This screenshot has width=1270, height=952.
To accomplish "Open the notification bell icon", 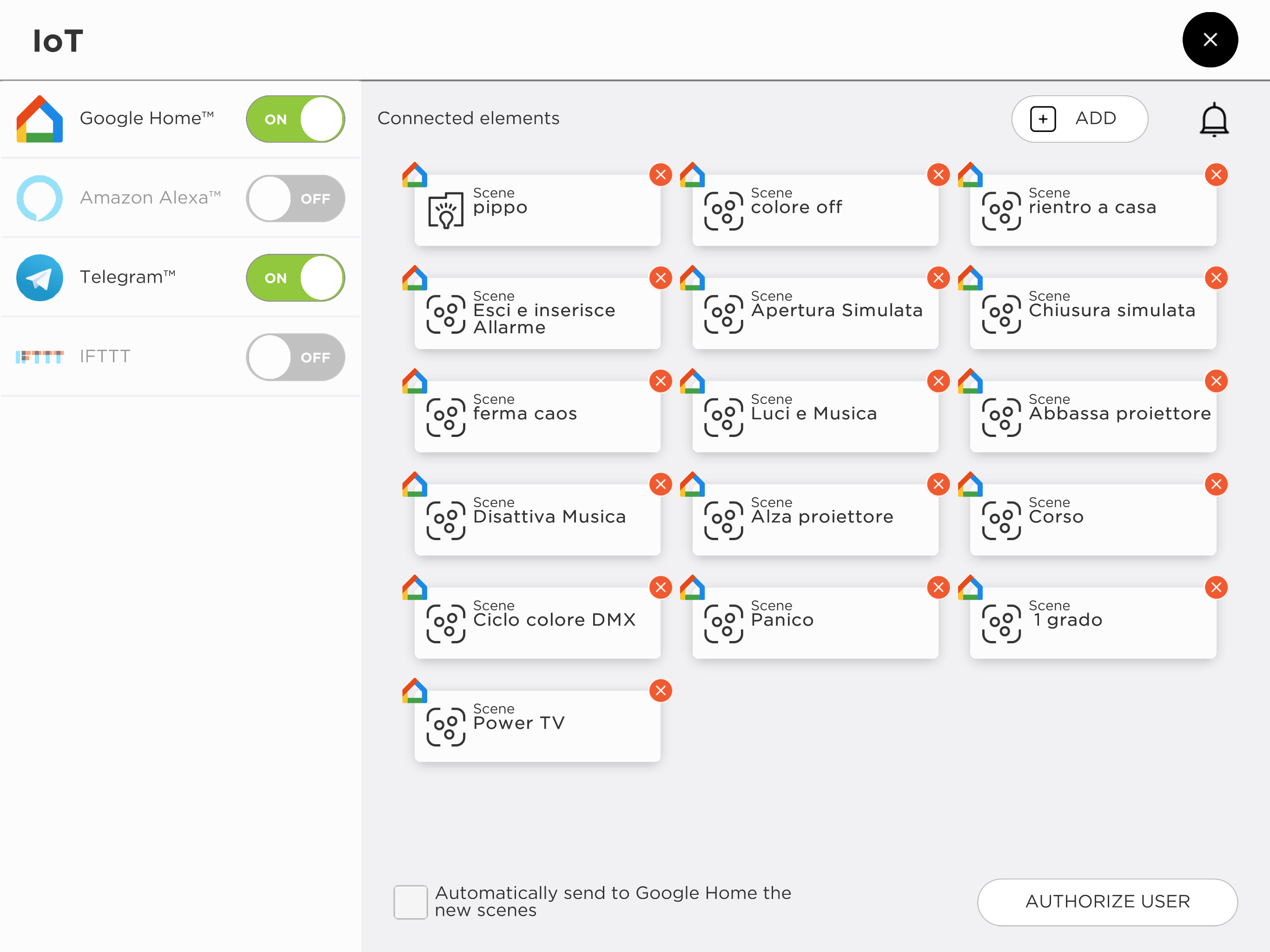I will point(1214,119).
